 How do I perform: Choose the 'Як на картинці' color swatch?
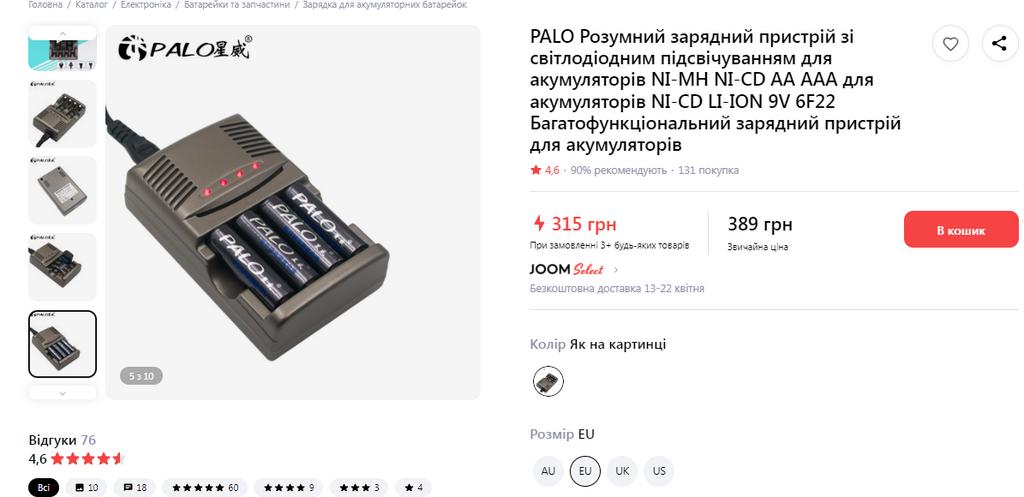pos(547,381)
